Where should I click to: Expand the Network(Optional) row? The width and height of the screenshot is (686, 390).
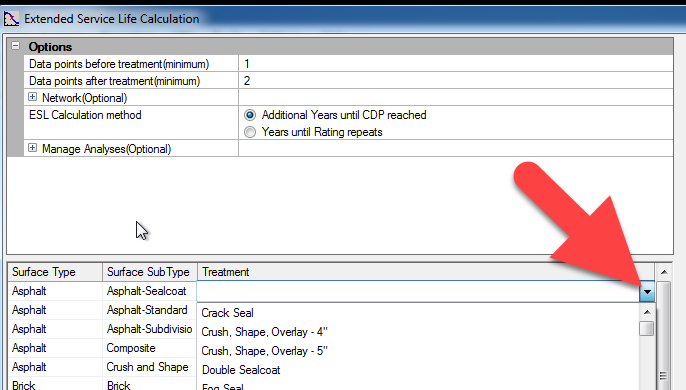(x=32, y=97)
